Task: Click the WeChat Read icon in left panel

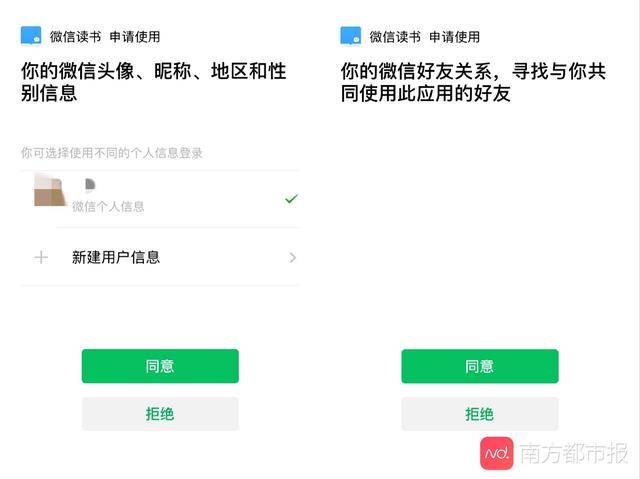Action: point(31,36)
